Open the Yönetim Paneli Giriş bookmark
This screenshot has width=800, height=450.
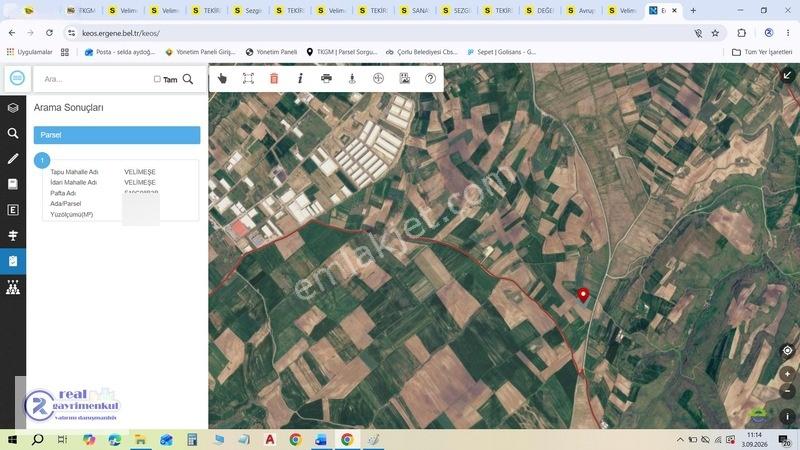(201, 52)
